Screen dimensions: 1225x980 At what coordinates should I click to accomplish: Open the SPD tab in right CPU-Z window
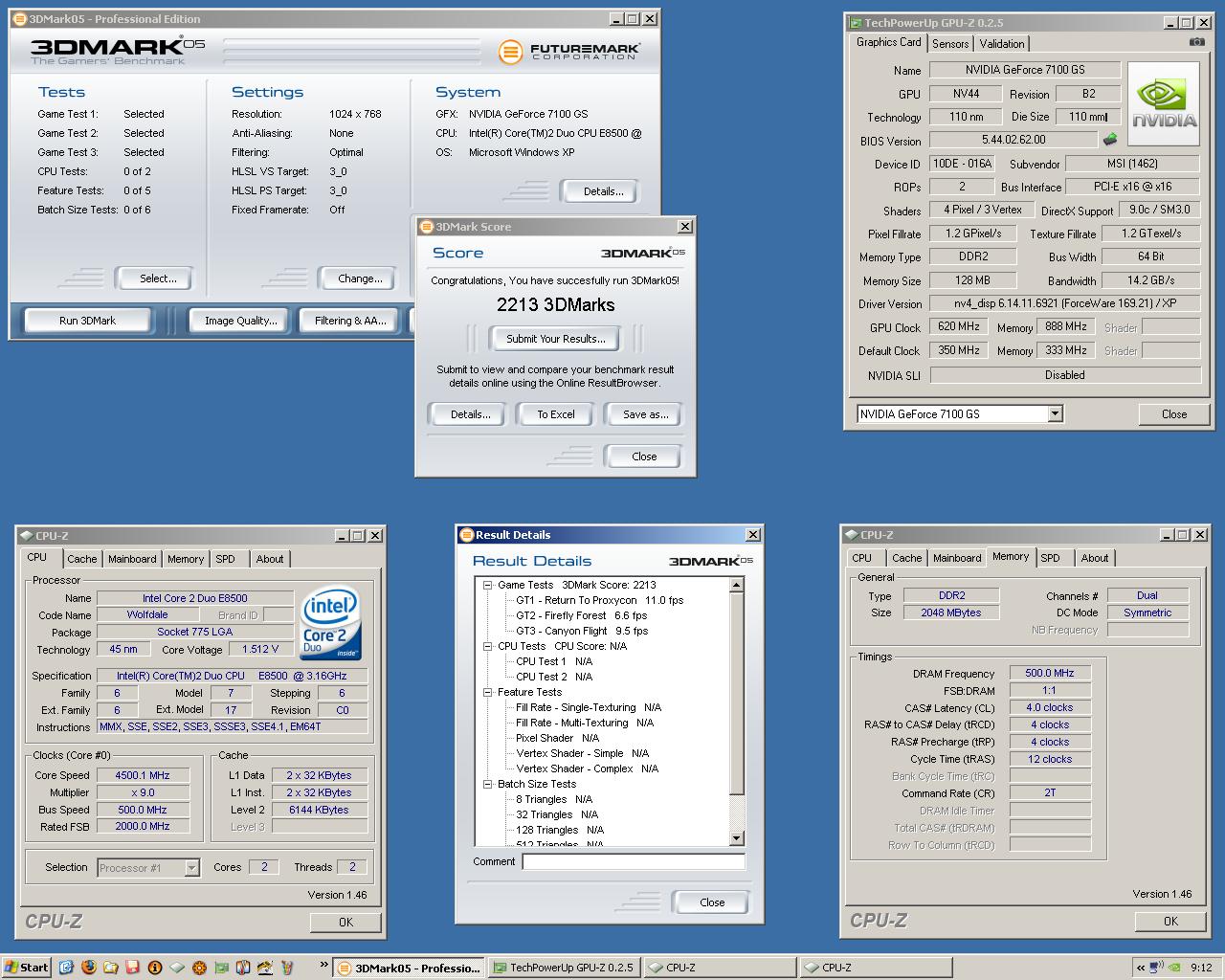[x=1051, y=558]
